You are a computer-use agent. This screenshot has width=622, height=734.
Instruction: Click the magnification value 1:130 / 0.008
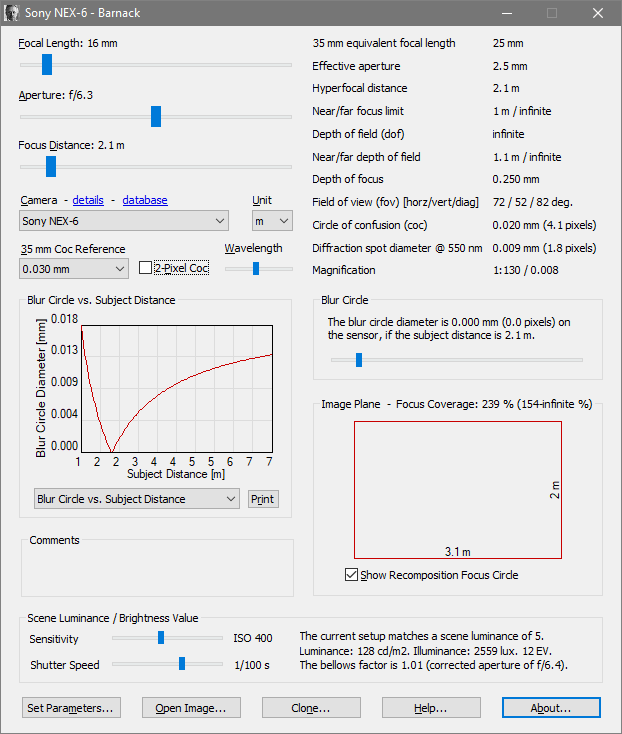pos(526,270)
